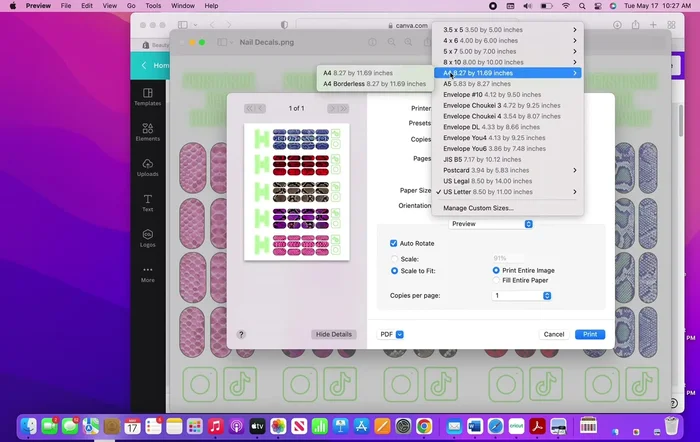700x442 pixels.
Task: Open Calendar from the Dock
Action: click(132, 426)
